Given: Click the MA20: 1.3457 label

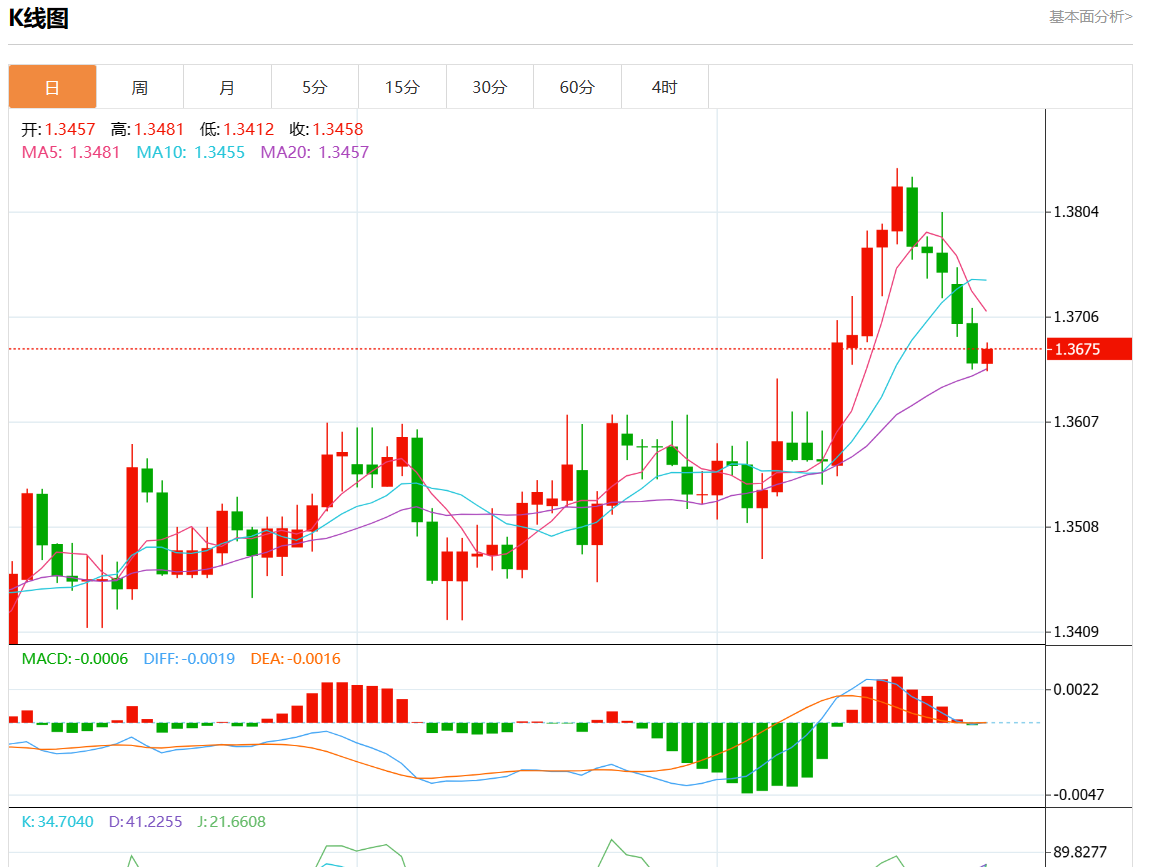Looking at the screenshot, I should click(x=315, y=152).
